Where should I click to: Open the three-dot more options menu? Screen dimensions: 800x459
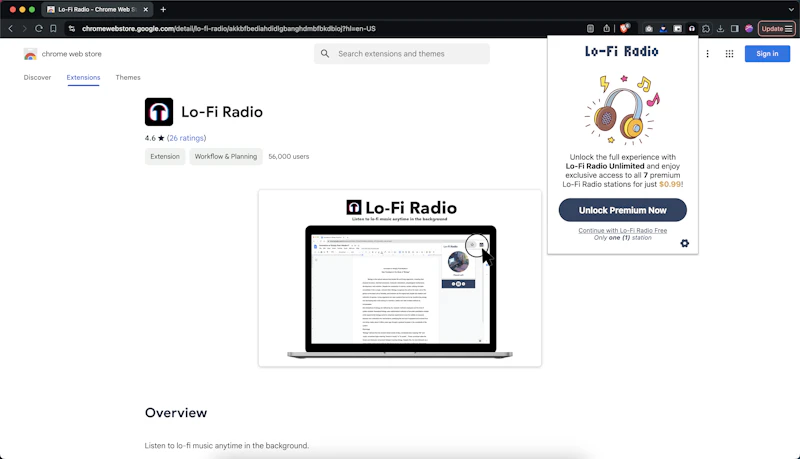point(707,54)
